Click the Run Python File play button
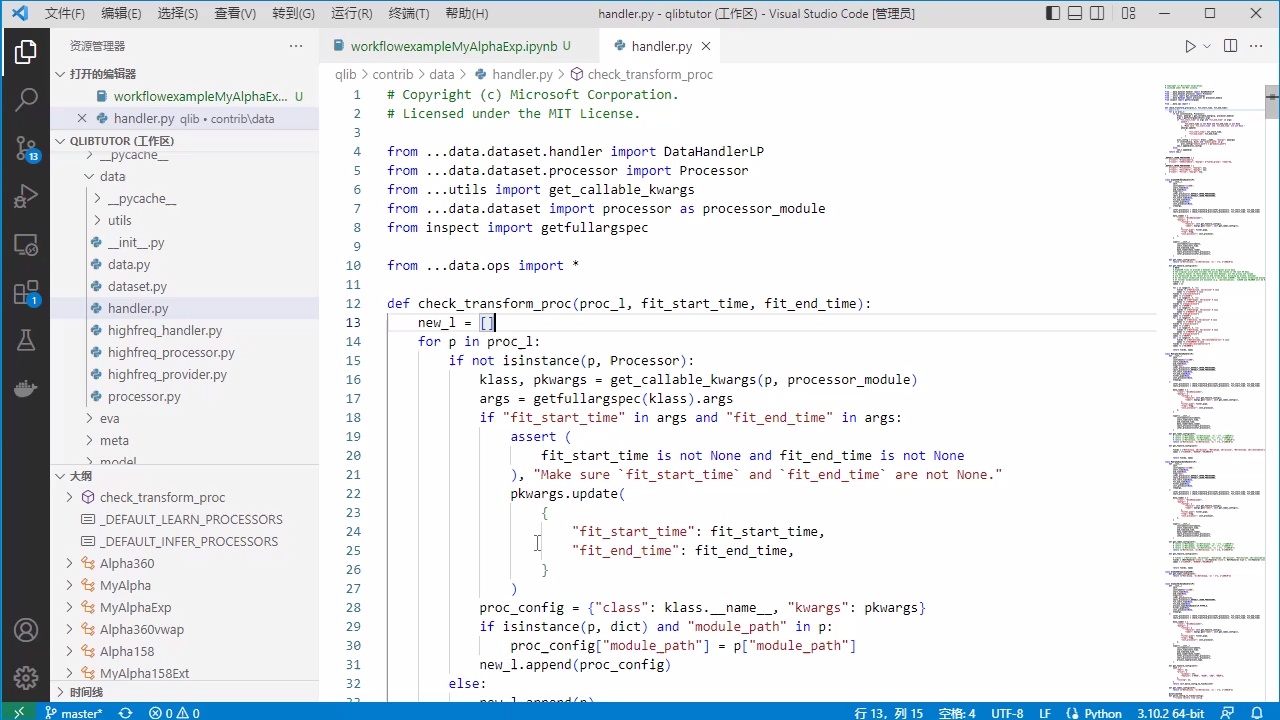The width and height of the screenshot is (1280, 720). [x=1189, y=46]
